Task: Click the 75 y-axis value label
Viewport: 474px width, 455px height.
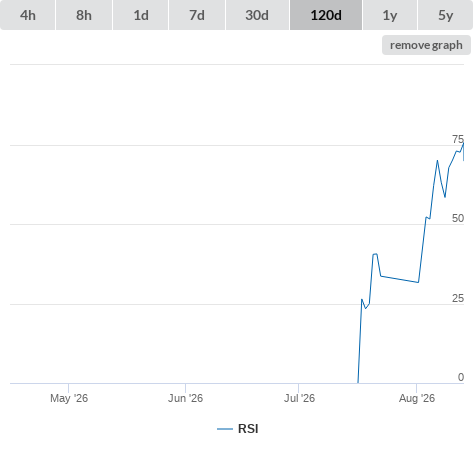Action: [458, 139]
